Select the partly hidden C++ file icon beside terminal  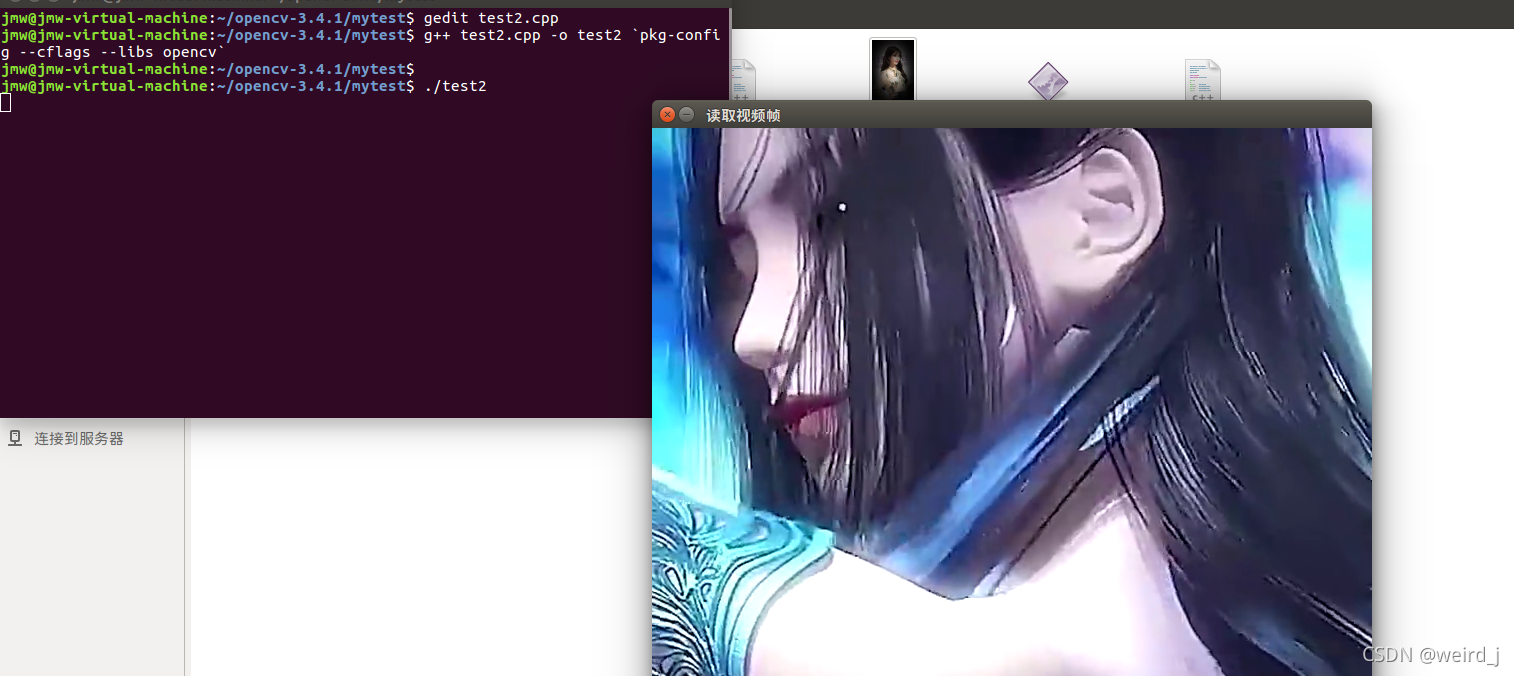[x=743, y=80]
